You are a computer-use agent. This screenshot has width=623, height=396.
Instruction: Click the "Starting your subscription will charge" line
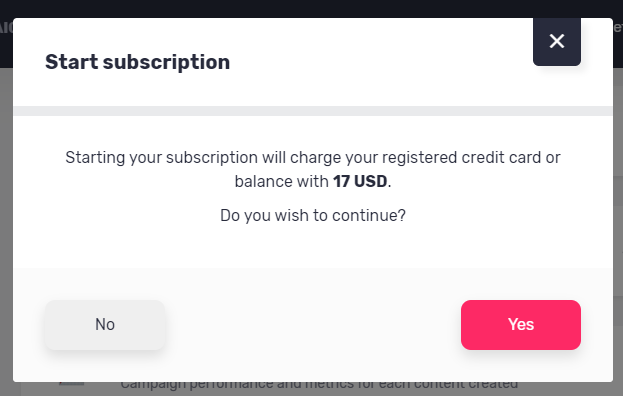pyautogui.click(x=313, y=158)
